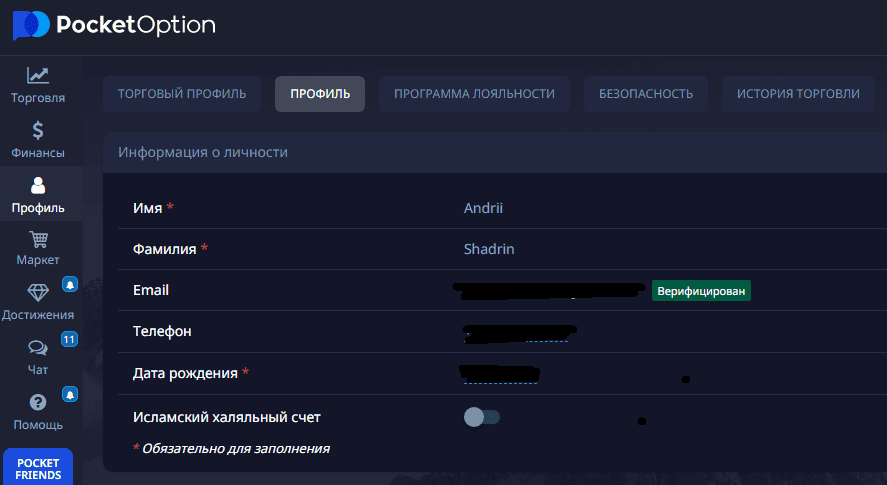The width and height of the screenshot is (887, 485).
Task: Open the Market cart icon (Маркет)
Action: [38, 239]
